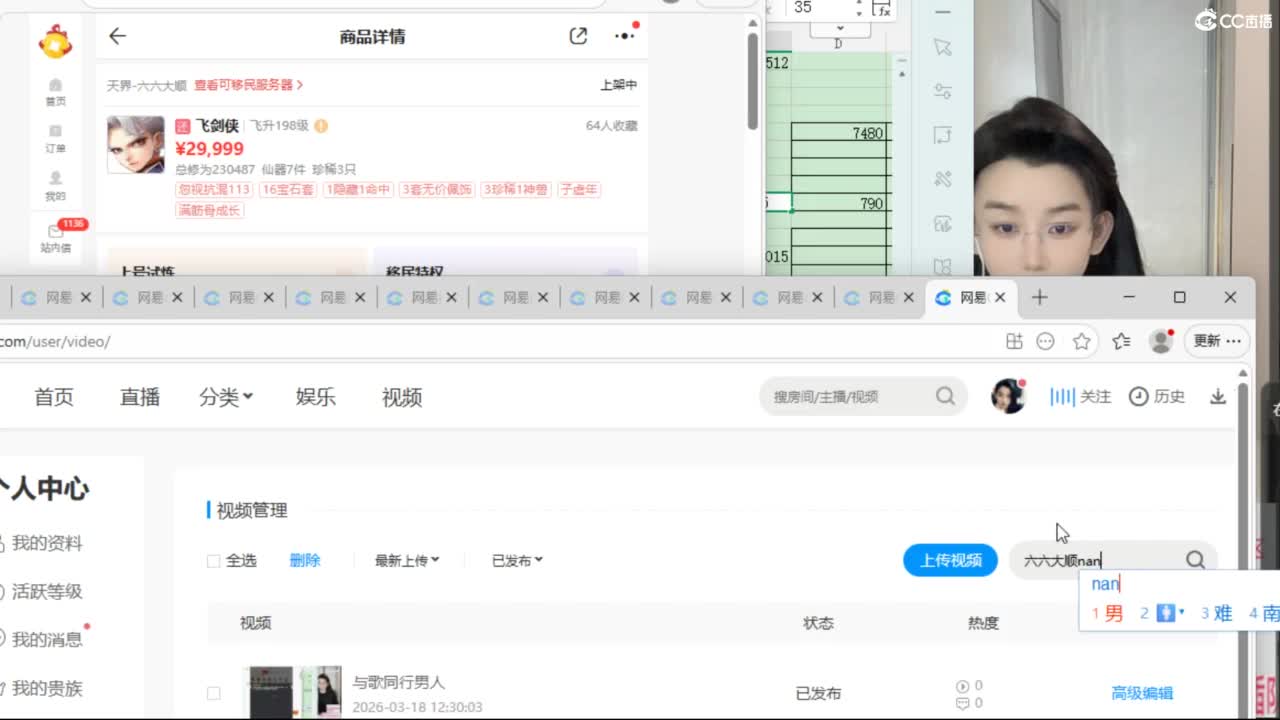Open a new browser tab with plus button

(x=1039, y=297)
